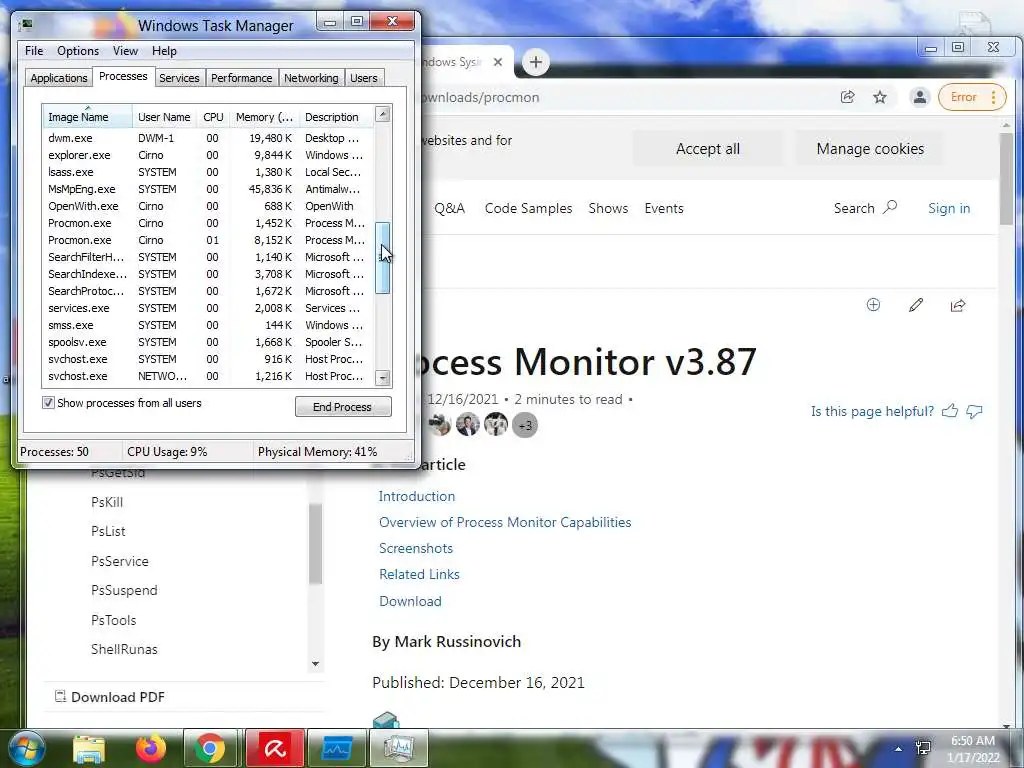Click the share icon beside edit pencil
1024x768 pixels.
(x=958, y=305)
